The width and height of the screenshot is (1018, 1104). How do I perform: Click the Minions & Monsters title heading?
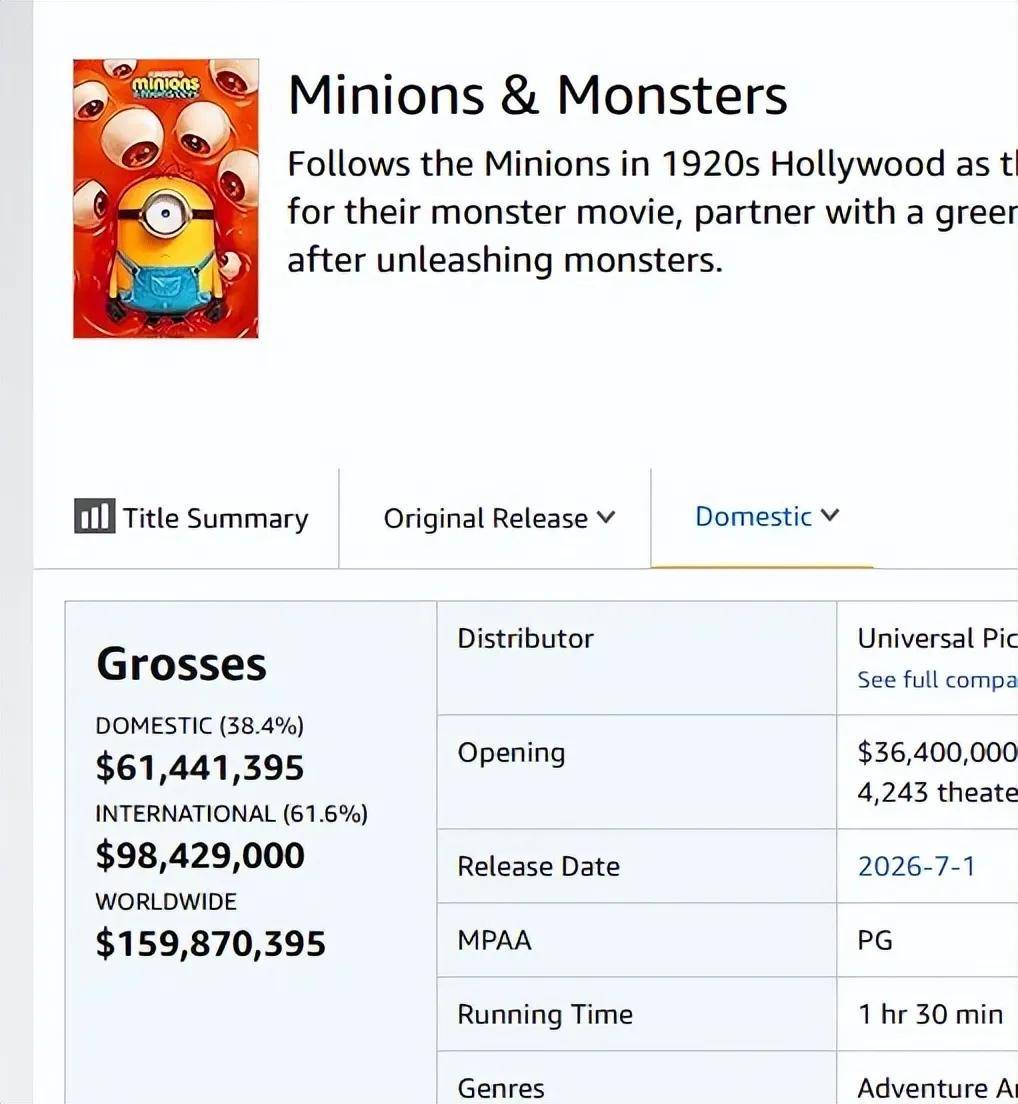538,95
